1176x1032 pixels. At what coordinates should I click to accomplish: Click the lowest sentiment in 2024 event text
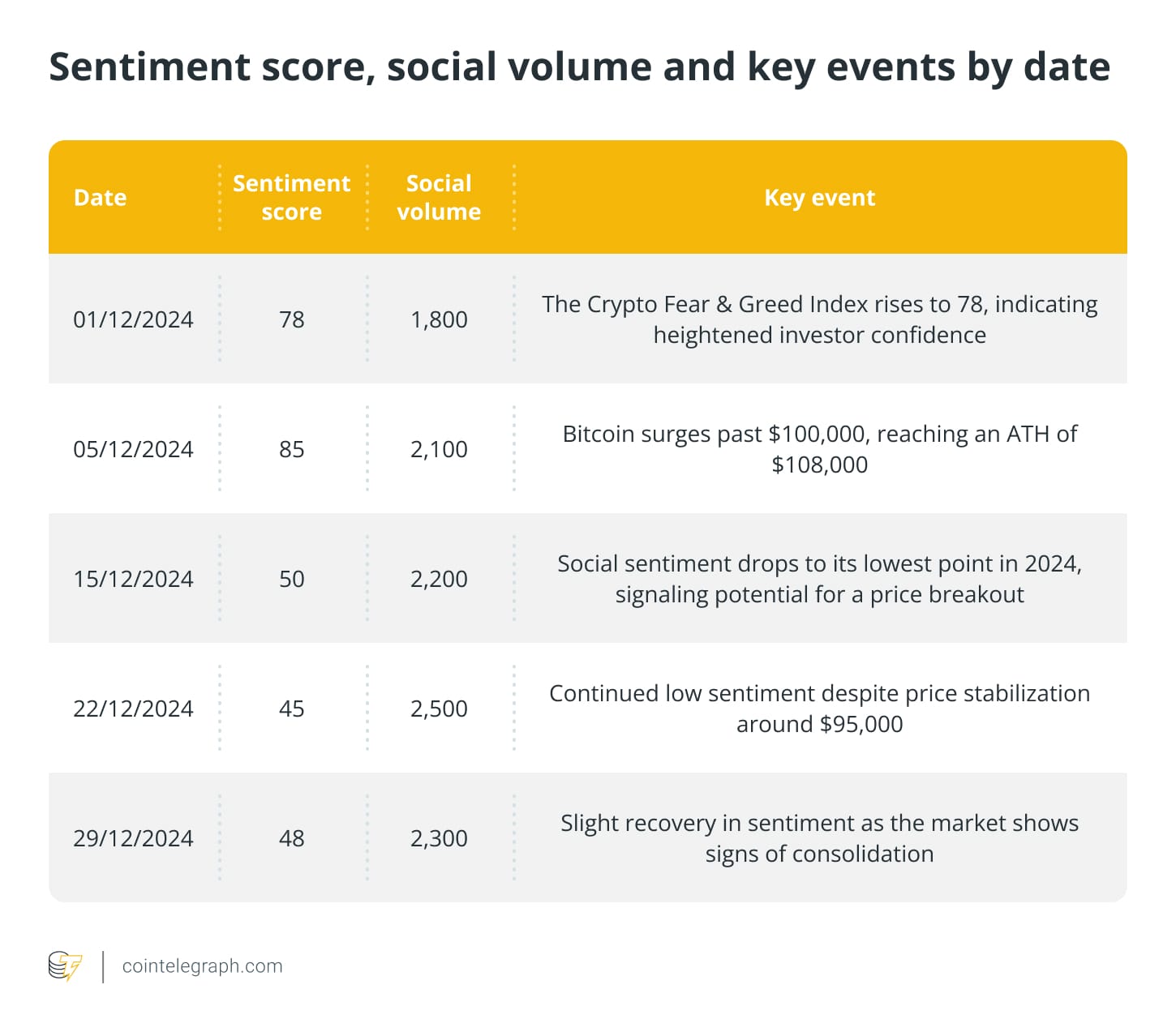(819, 579)
